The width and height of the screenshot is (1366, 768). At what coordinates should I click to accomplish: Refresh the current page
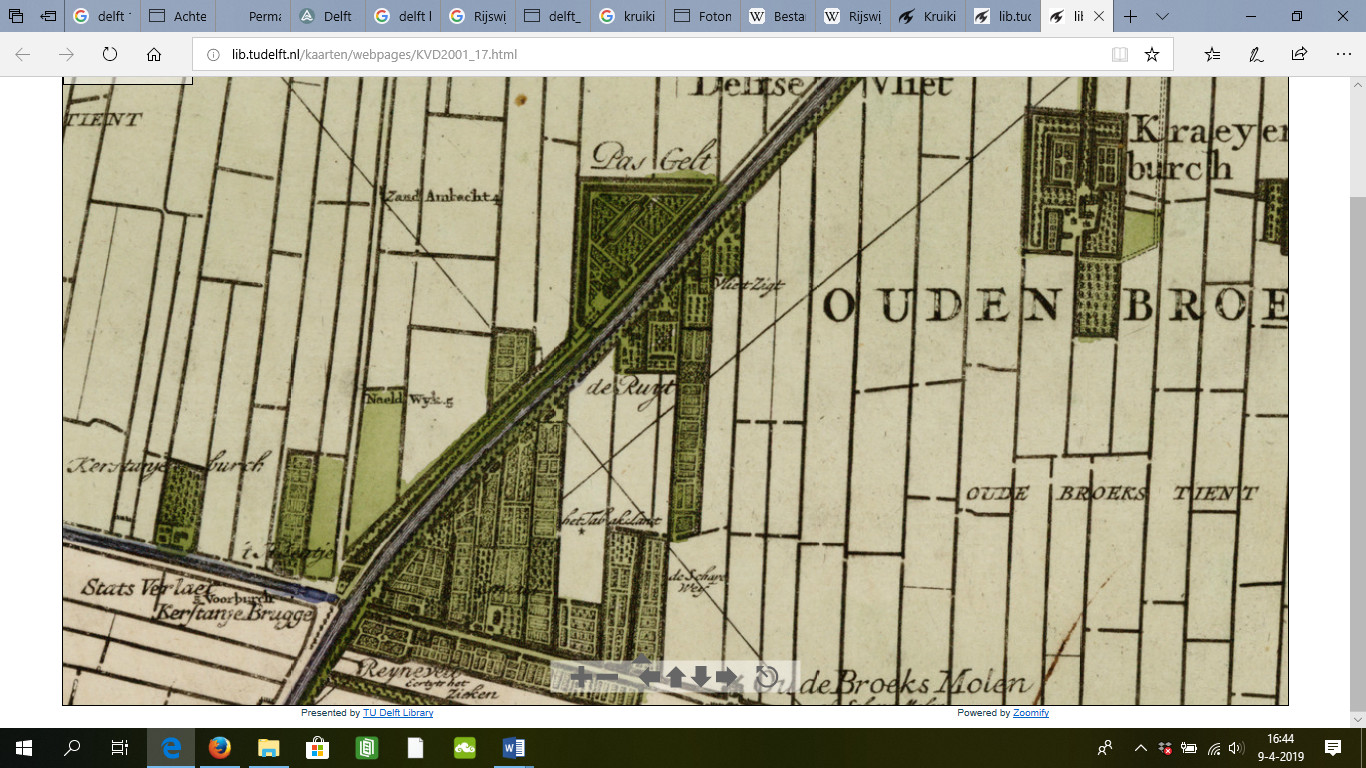(x=110, y=54)
